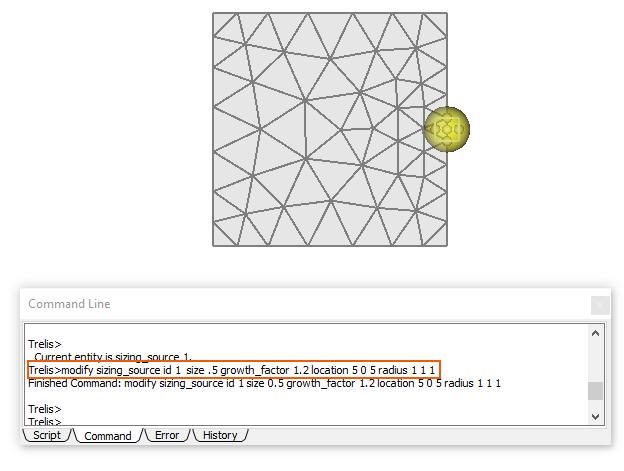624x471 pixels.
Task: Click the top-left corner of the mesh
Action: (x=214, y=14)
